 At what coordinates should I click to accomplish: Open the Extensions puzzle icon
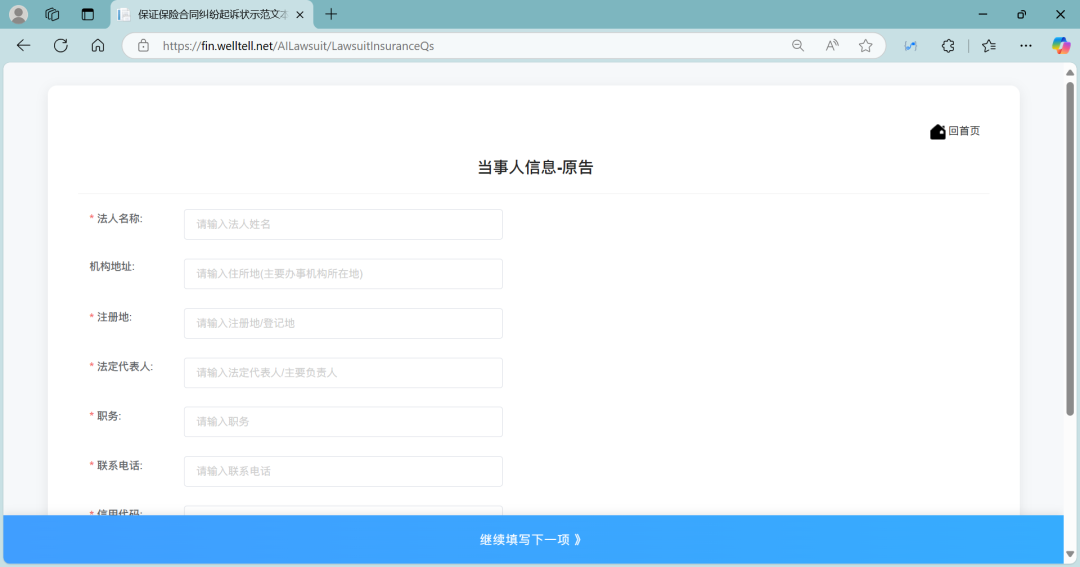948,45
